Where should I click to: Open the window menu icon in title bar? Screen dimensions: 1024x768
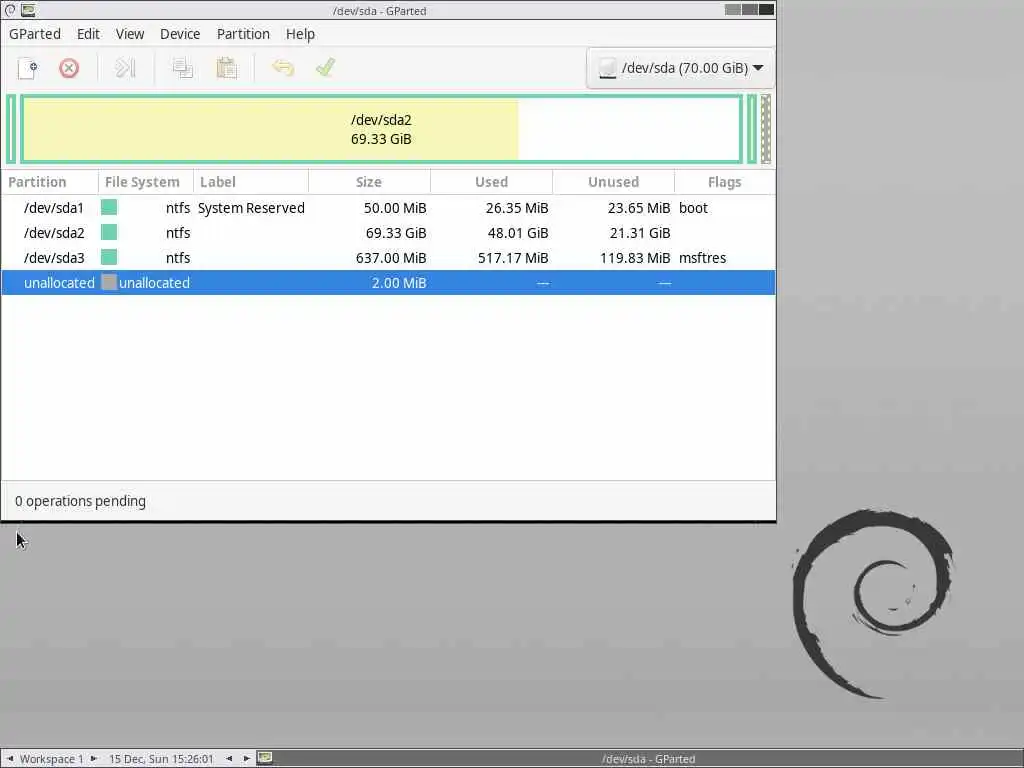10,10
